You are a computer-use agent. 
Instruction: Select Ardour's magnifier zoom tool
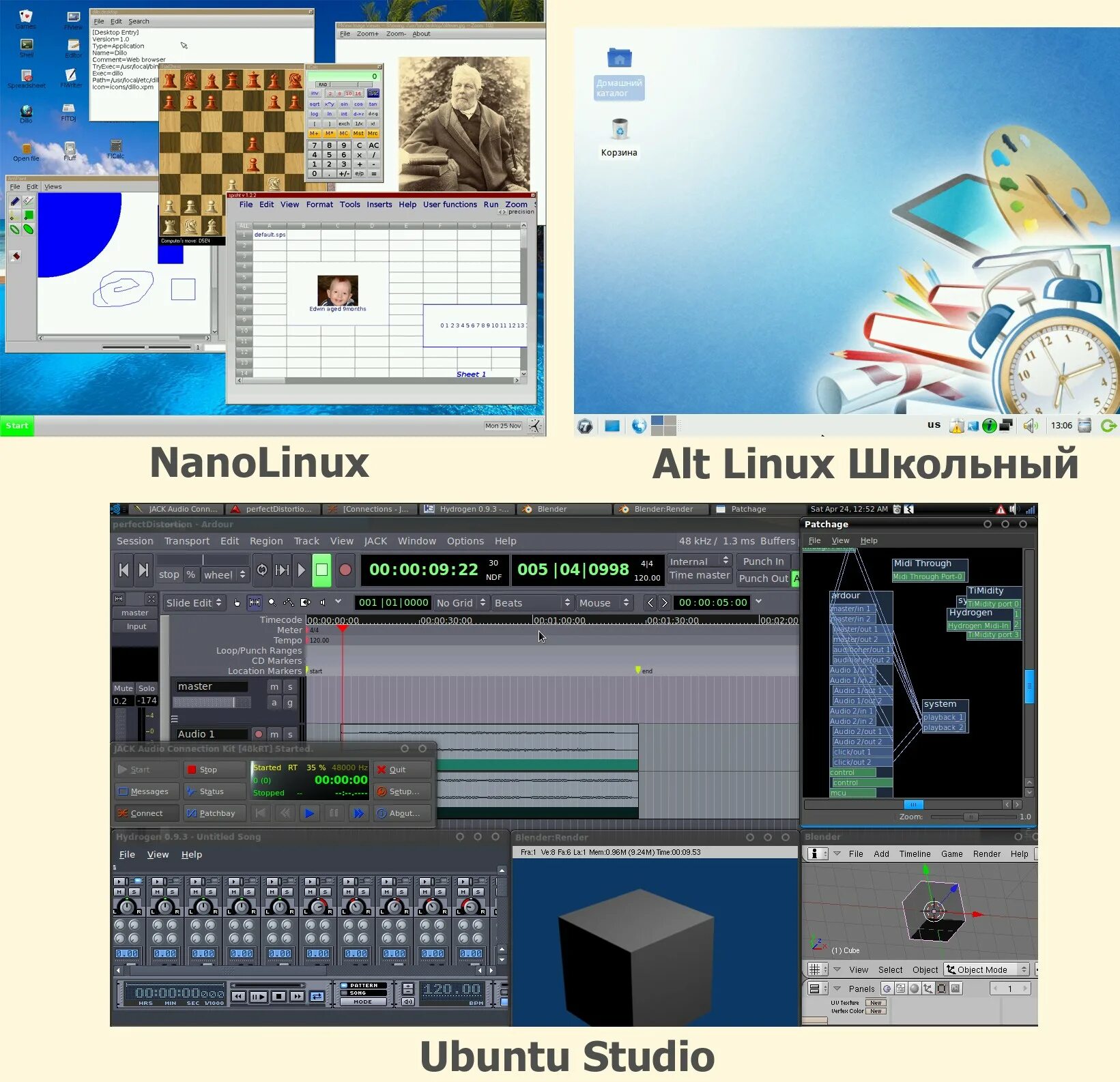point(272,602)
